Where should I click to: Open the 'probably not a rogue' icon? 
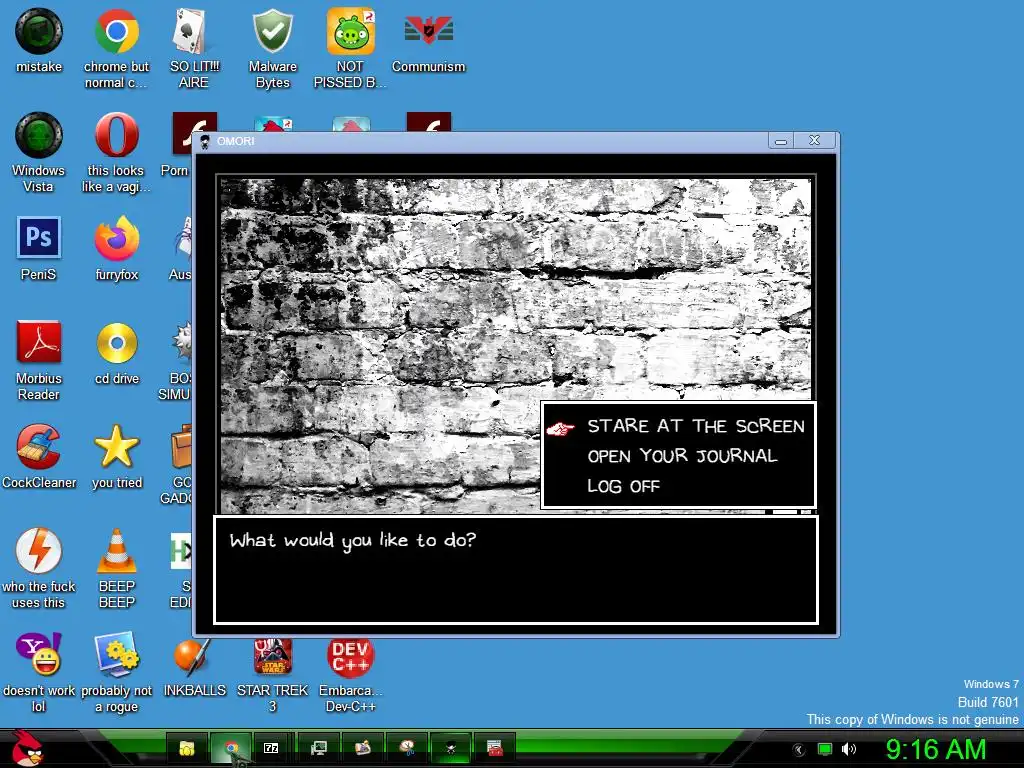tap(116, 654)
